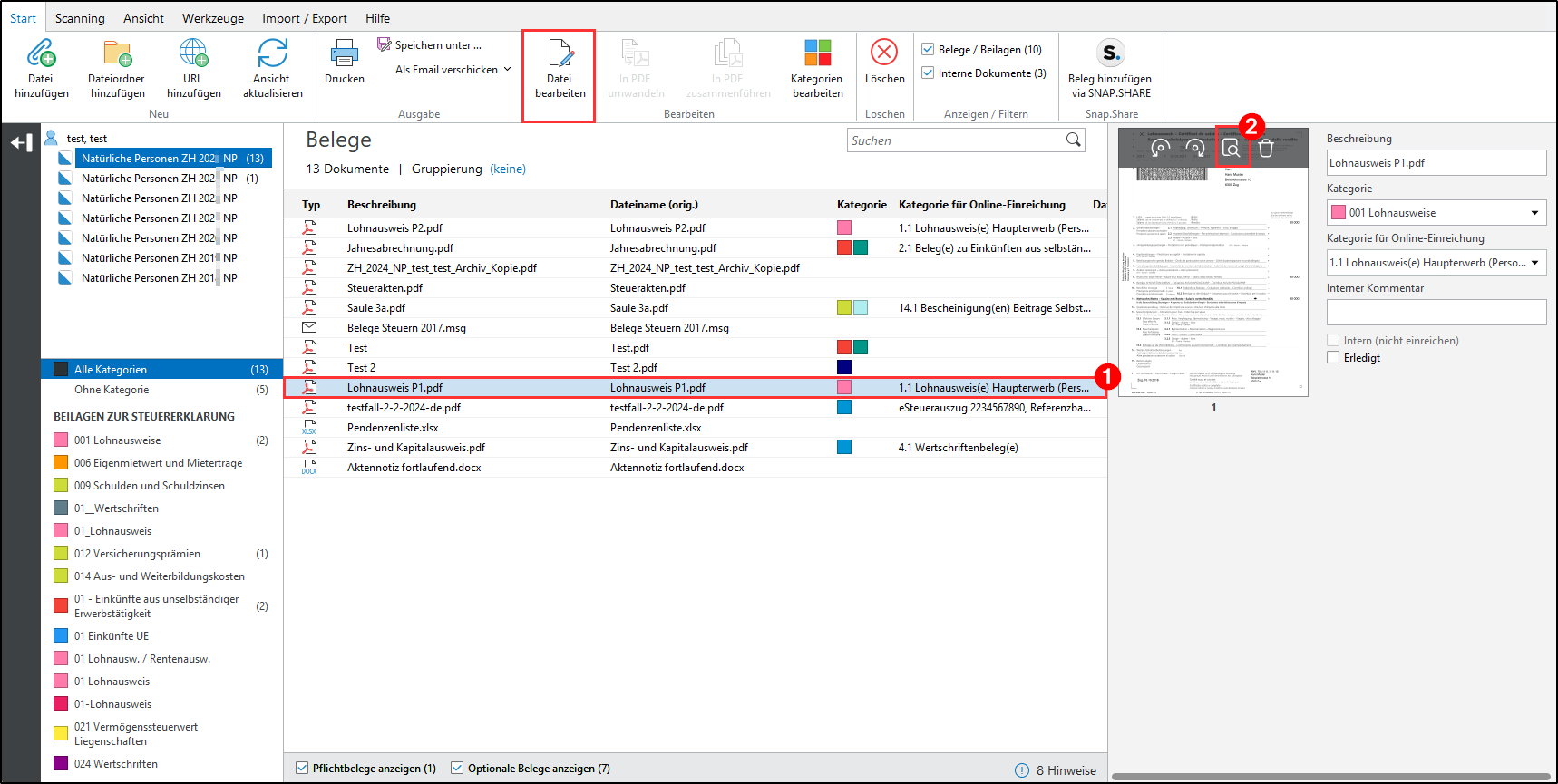Click PDF icon of Jahresabrechnung.pdf row
This screenshot has height=784, width=1558.
click(x=309, y=248)
